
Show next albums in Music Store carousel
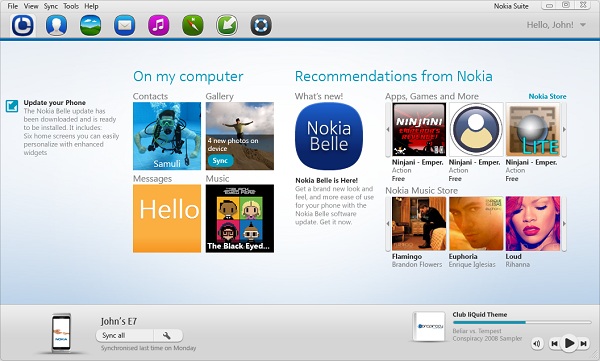point(564,224)
